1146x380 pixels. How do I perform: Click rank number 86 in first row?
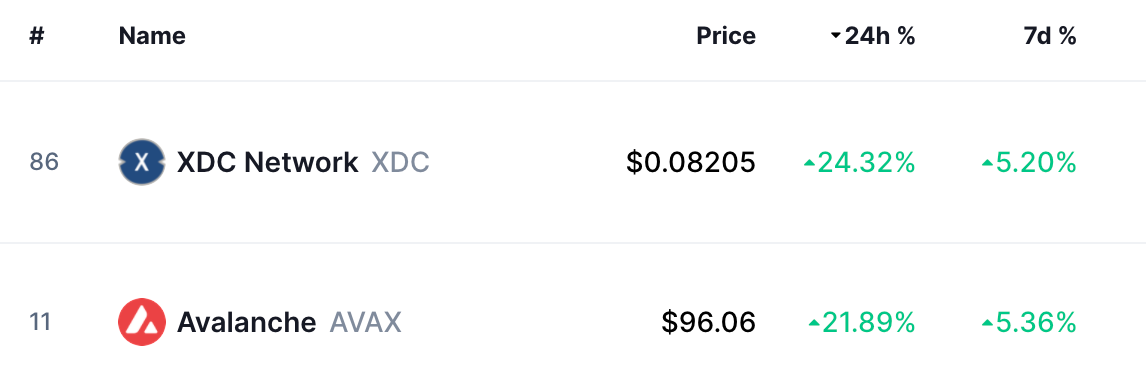tap(44, 162)
